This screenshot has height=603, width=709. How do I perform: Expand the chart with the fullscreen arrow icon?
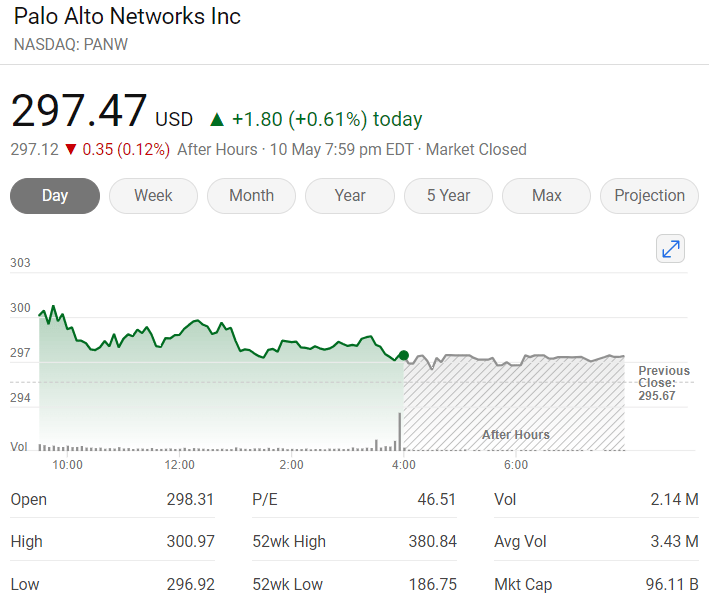(x=670, y=249)
